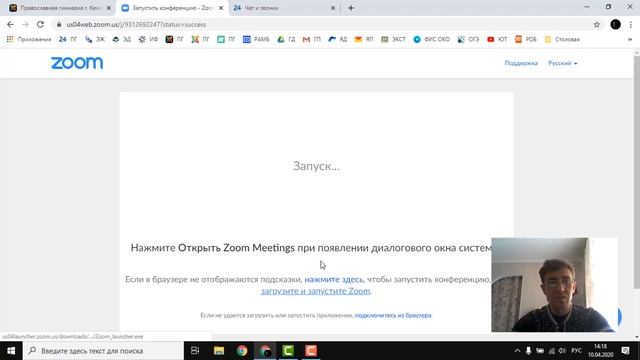
Task: Open the Chrome profile avatar
Action: click(616, 24)
